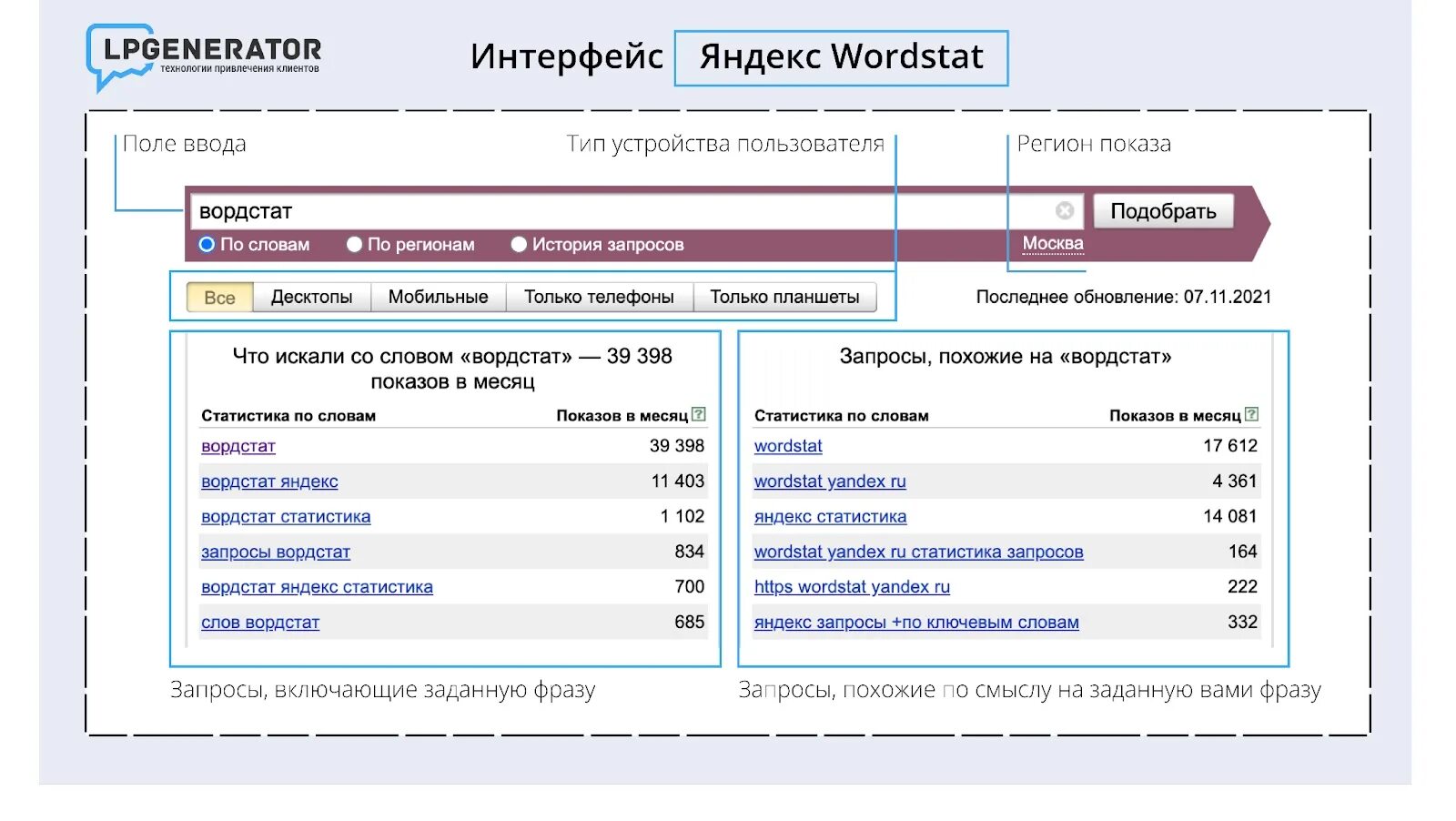This screenshot has height=821, width=1456.
Task: Select the 4 361 impressions value
Action: pyautogui.click(x=1235, y=481)
